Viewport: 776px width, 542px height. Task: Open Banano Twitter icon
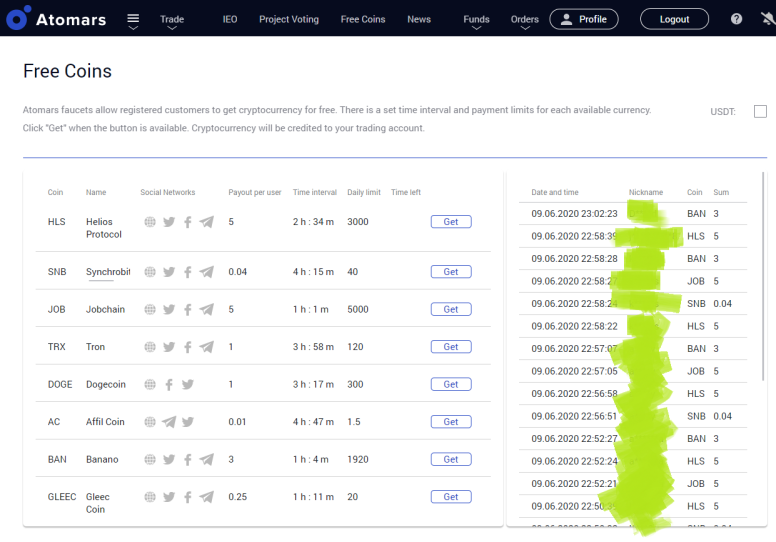tap(169, 459)
